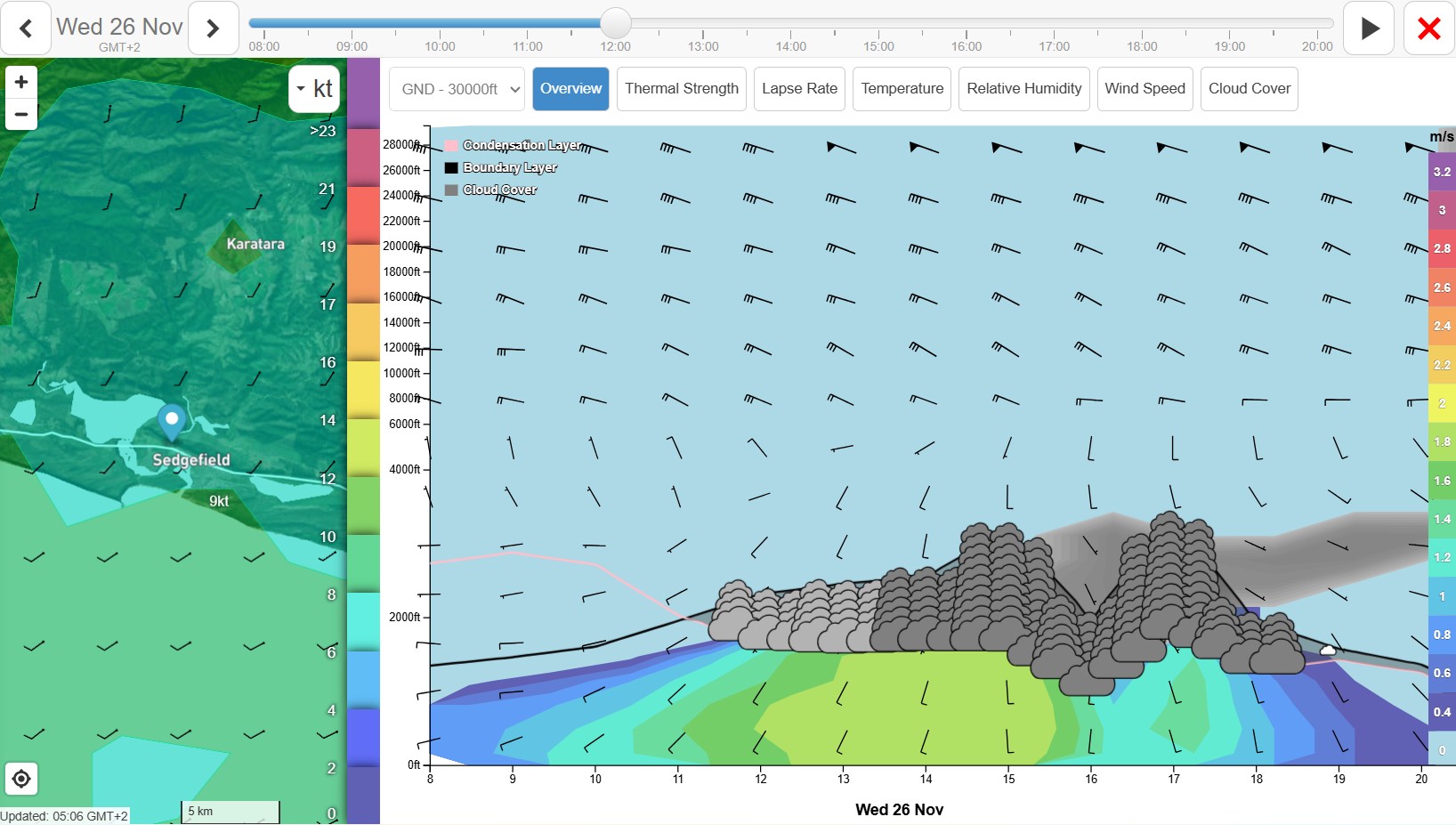The width and height of the screenshot is (1456, 825).
Task: Expand the GND - 30000ft altitude selector
Action: pos(457,89)
